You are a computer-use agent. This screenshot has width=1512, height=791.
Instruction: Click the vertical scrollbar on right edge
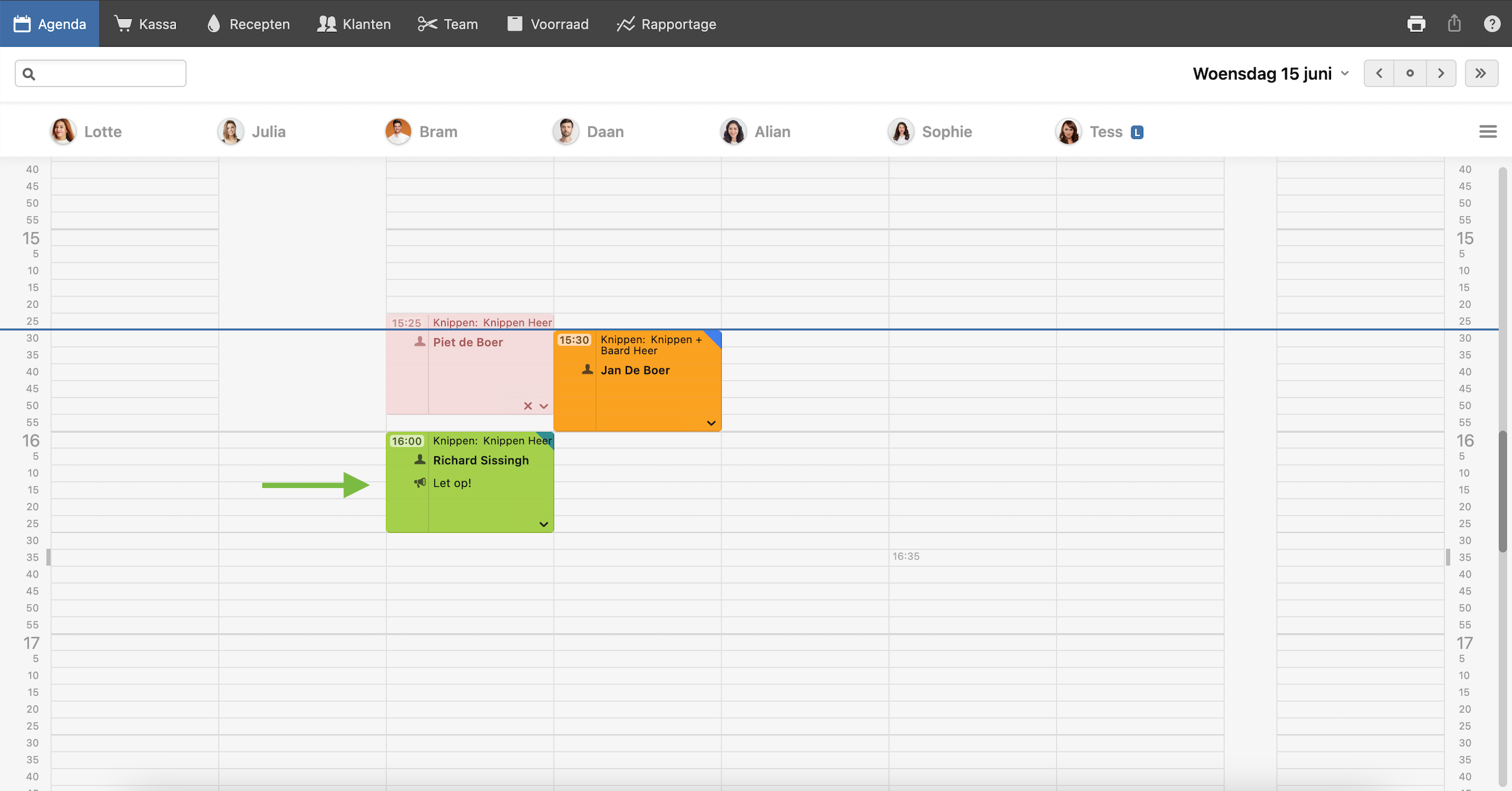(1502, 491)
